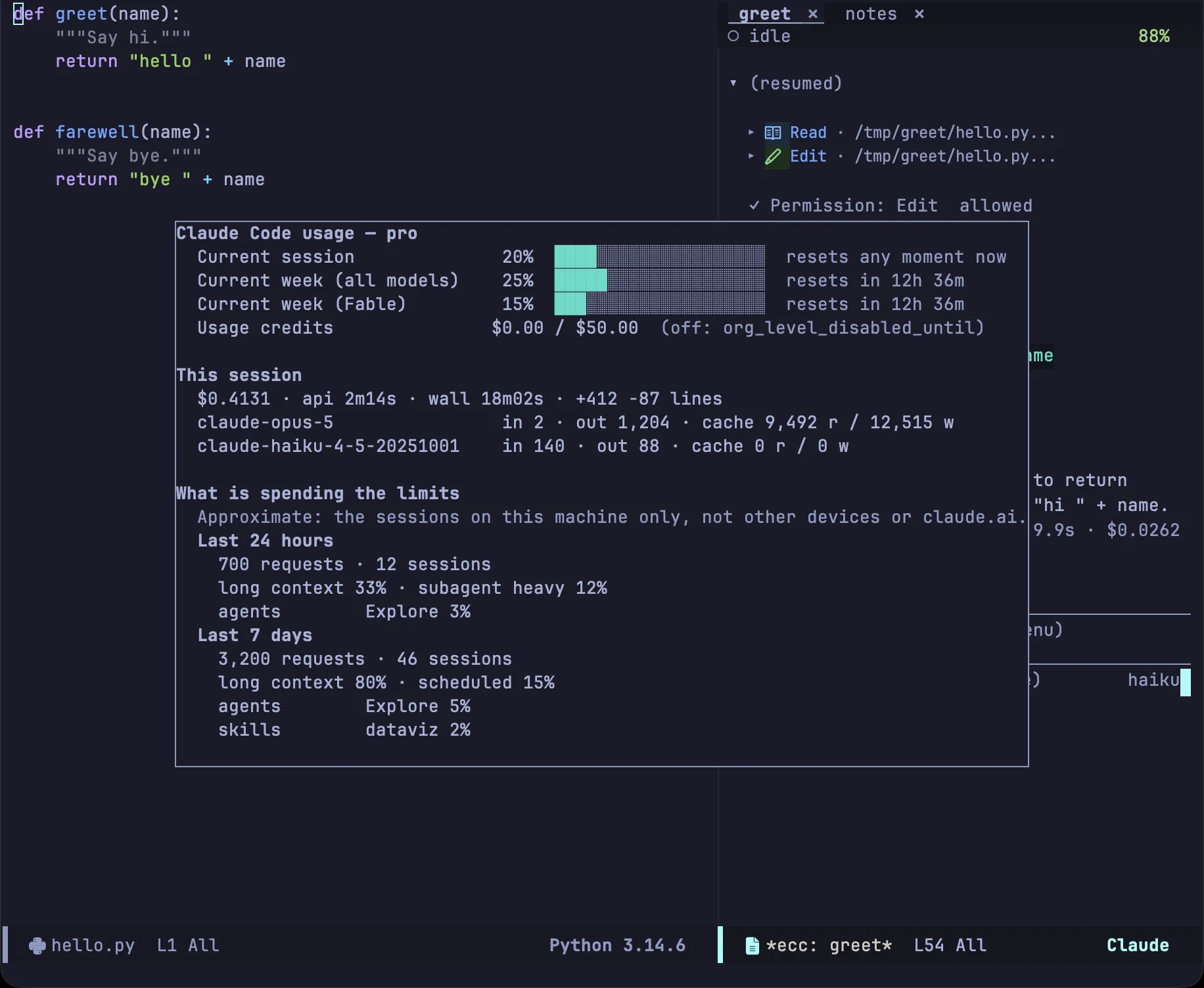This screenshot has height=988, width=1204.
Task: Click the claude-opus-5 model row
Action: coord(575,422)
